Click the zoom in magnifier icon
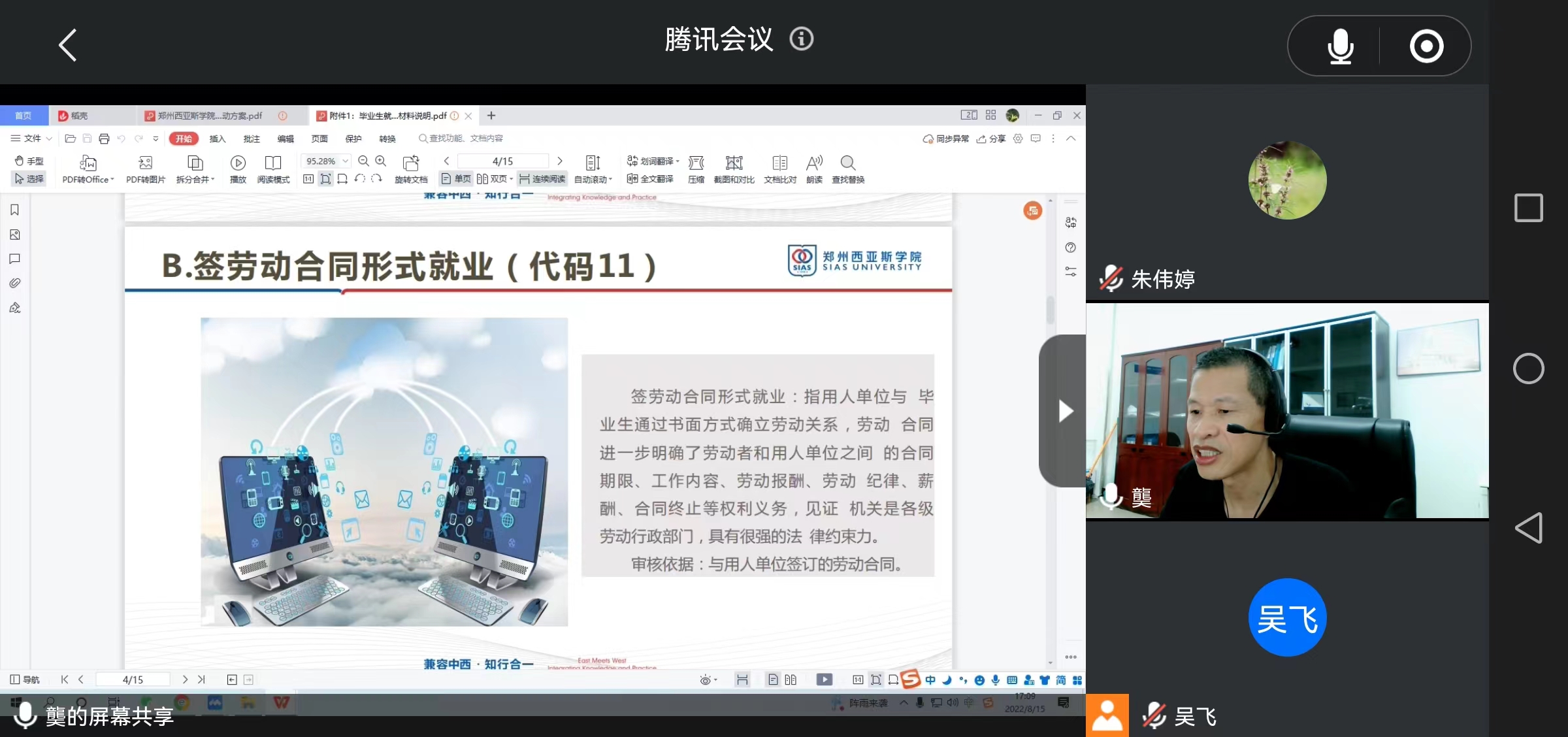Screen dimensions: 1568x737 tap(380, 161)
